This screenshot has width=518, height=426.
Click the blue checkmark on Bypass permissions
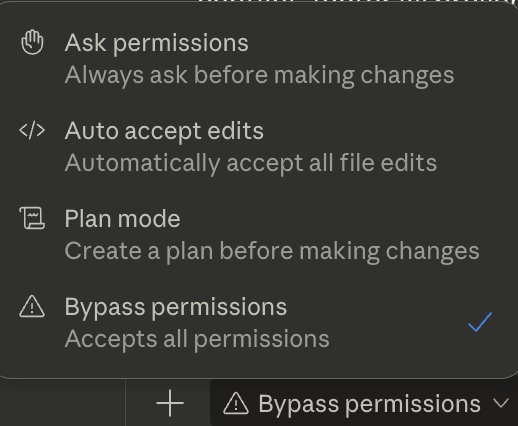[x=480, y=322]
